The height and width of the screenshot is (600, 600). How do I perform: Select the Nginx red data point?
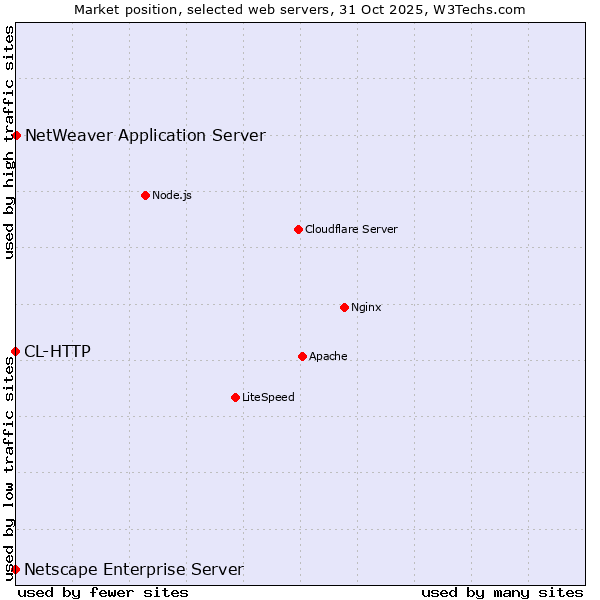tap(344, 307)
